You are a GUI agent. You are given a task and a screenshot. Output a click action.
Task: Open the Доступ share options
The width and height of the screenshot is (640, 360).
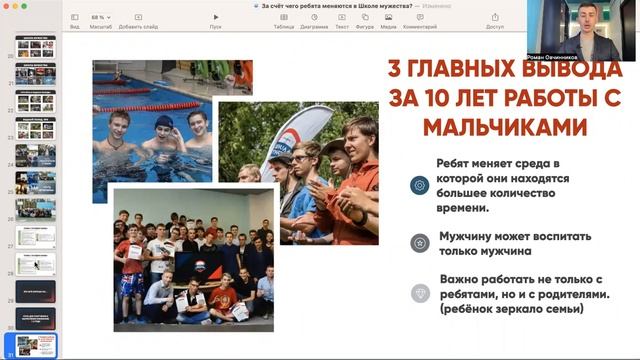[x=495, y=21]
